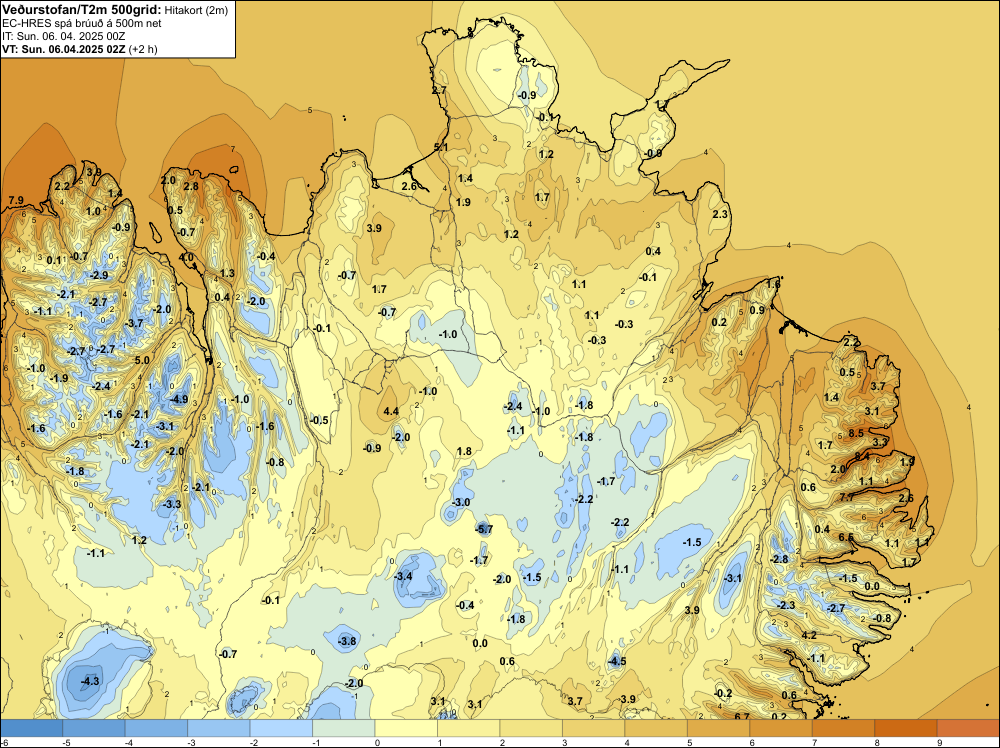The height and width of the screenshot is (748, 1000).
Task: Click the 4.0 temperature value
Action: click(186, 258)
